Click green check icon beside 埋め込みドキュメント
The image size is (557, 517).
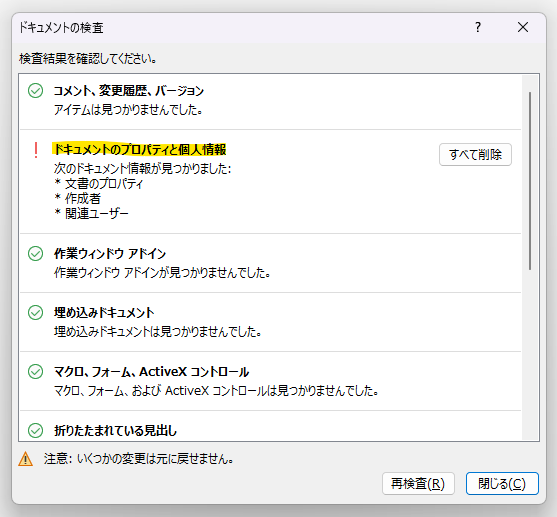(36, 312)
